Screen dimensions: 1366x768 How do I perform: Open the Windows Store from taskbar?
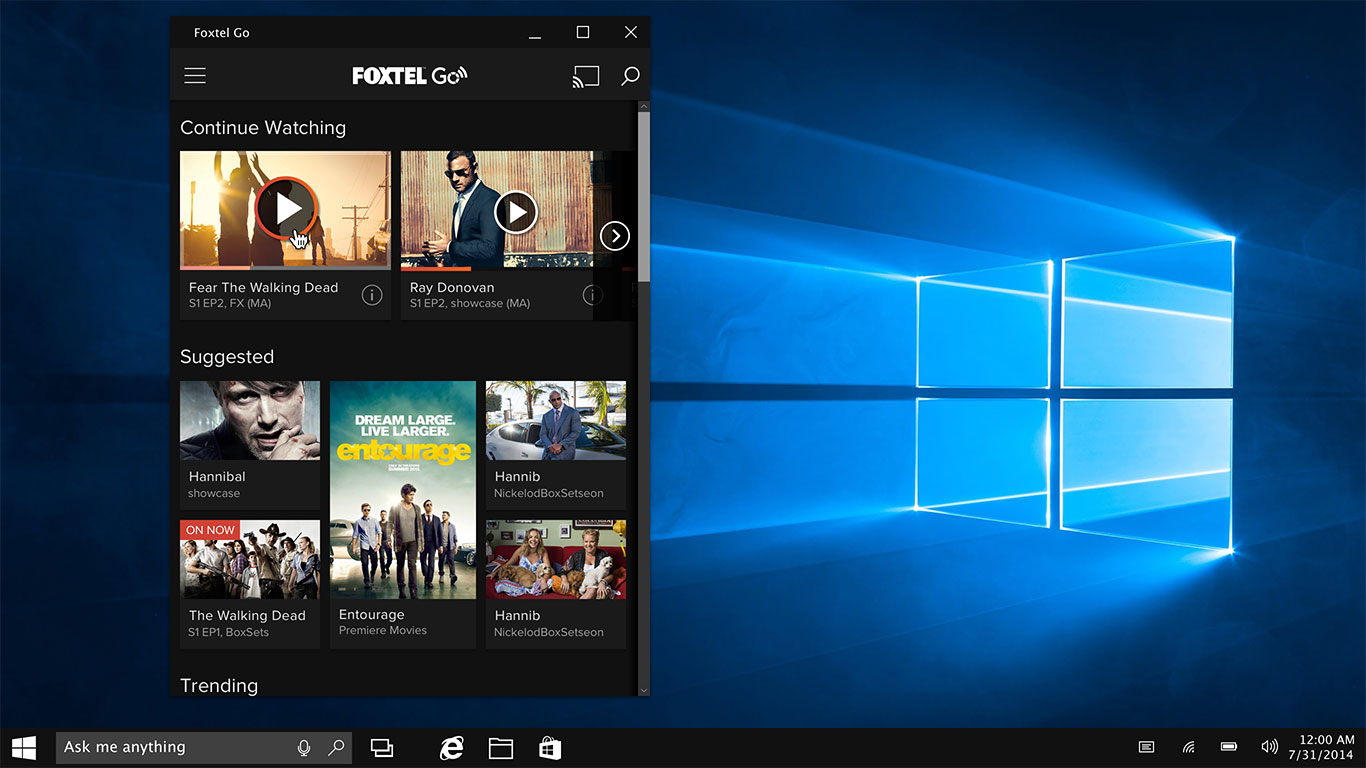(x=550, y=748)
